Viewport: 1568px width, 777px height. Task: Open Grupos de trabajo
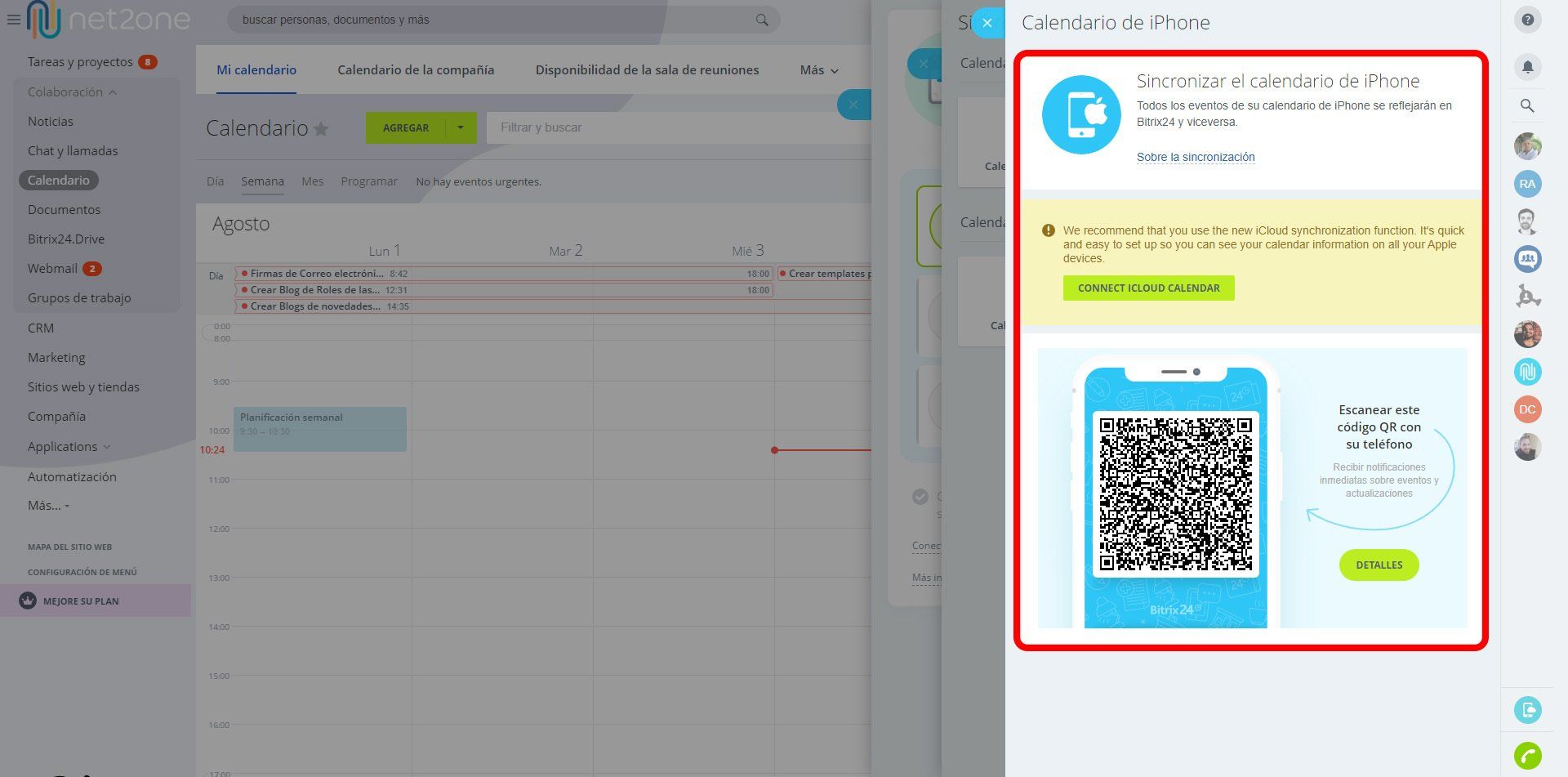[x=79, y=297]
